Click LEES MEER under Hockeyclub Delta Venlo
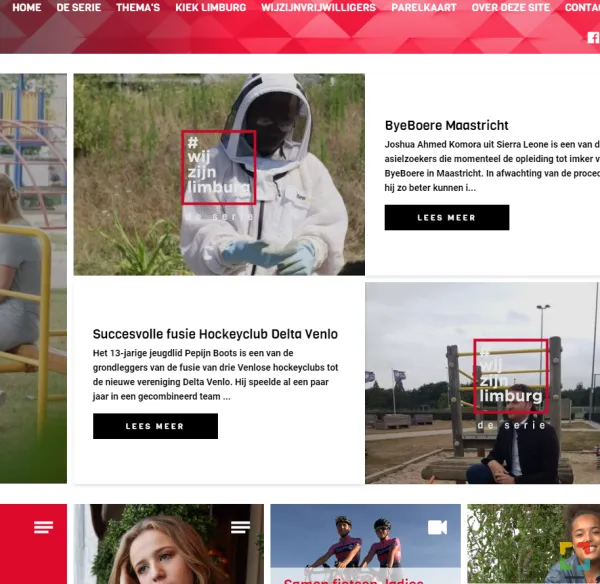 tap(155, 426)
